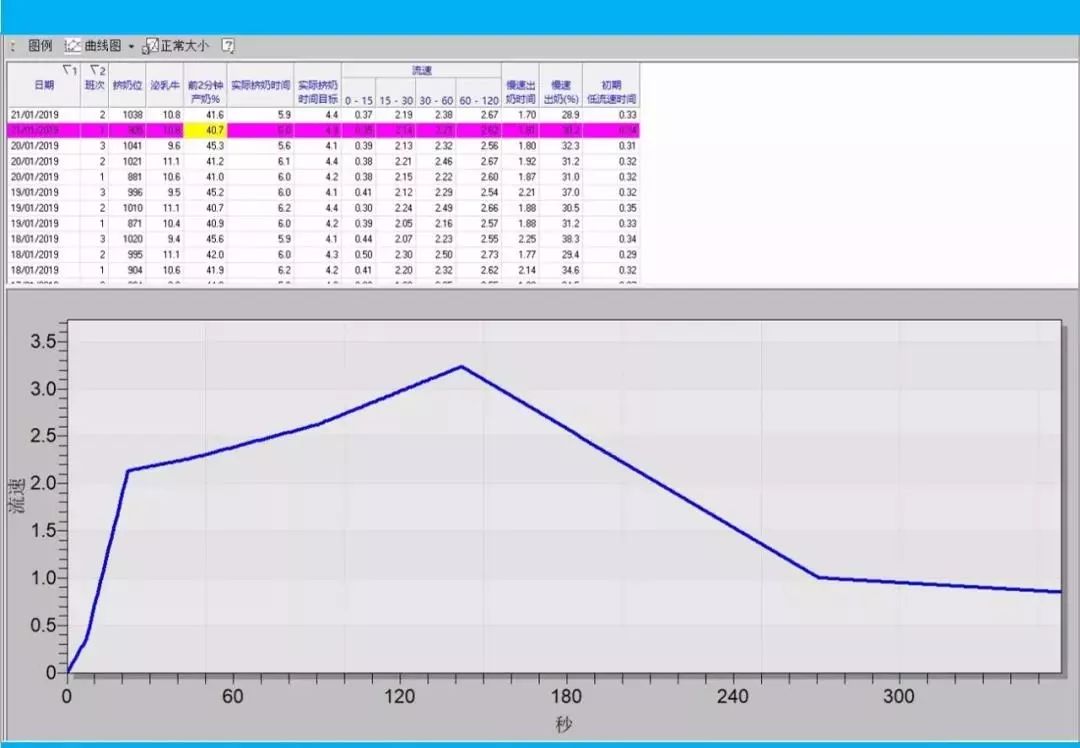Click the help question mark icon

[228, 46]
